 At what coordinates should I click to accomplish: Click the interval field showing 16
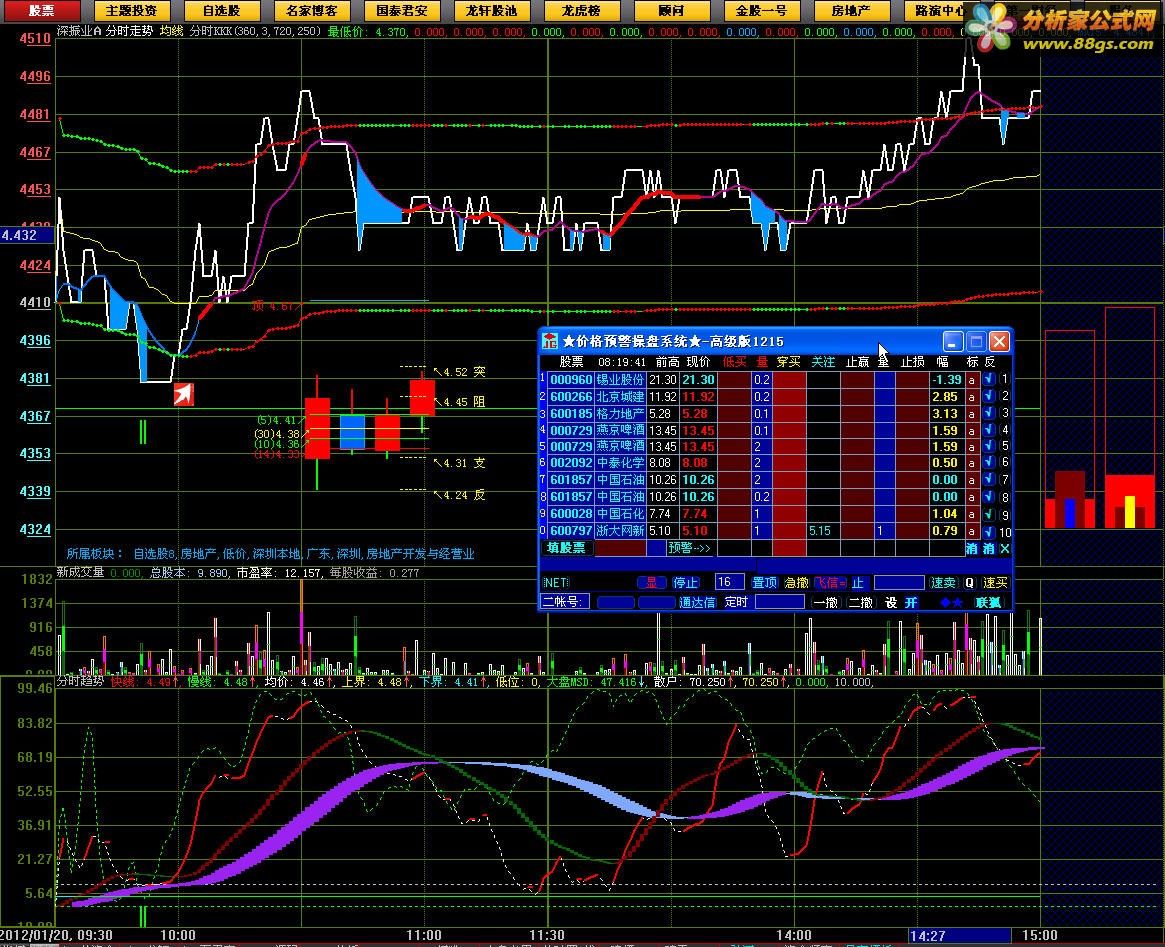[729, 582]
